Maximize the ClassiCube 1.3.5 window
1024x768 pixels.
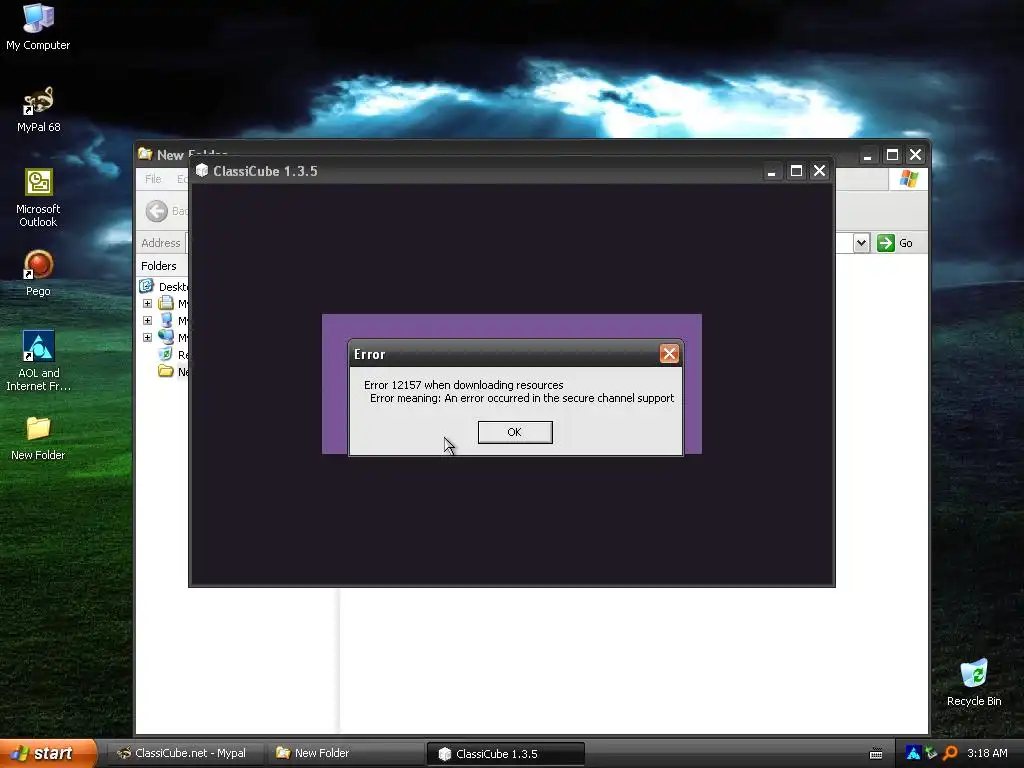coord(795,171)
